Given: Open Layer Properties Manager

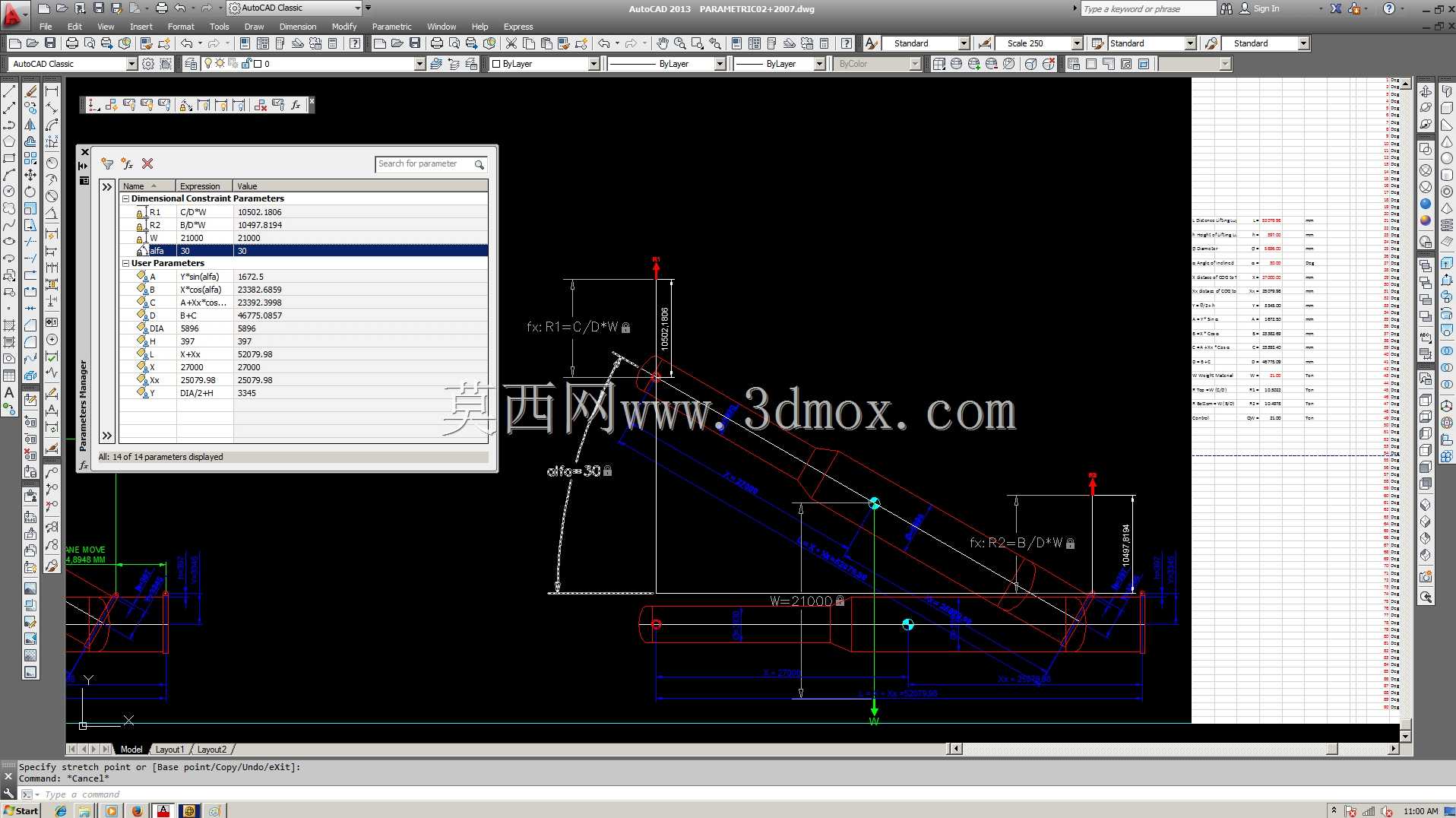Looking at the screenshot, I should (x=191, y=64).
